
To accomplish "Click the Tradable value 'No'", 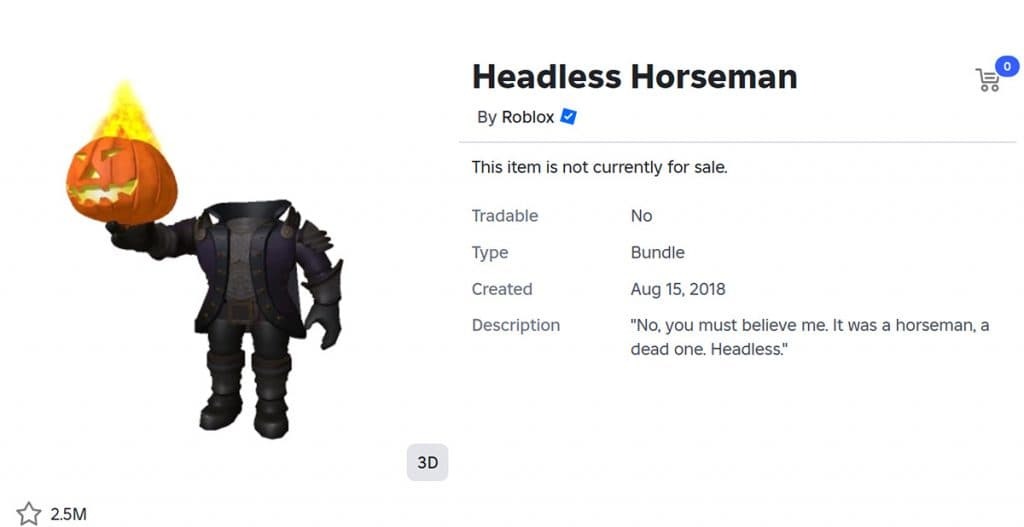I will point(641,216).
